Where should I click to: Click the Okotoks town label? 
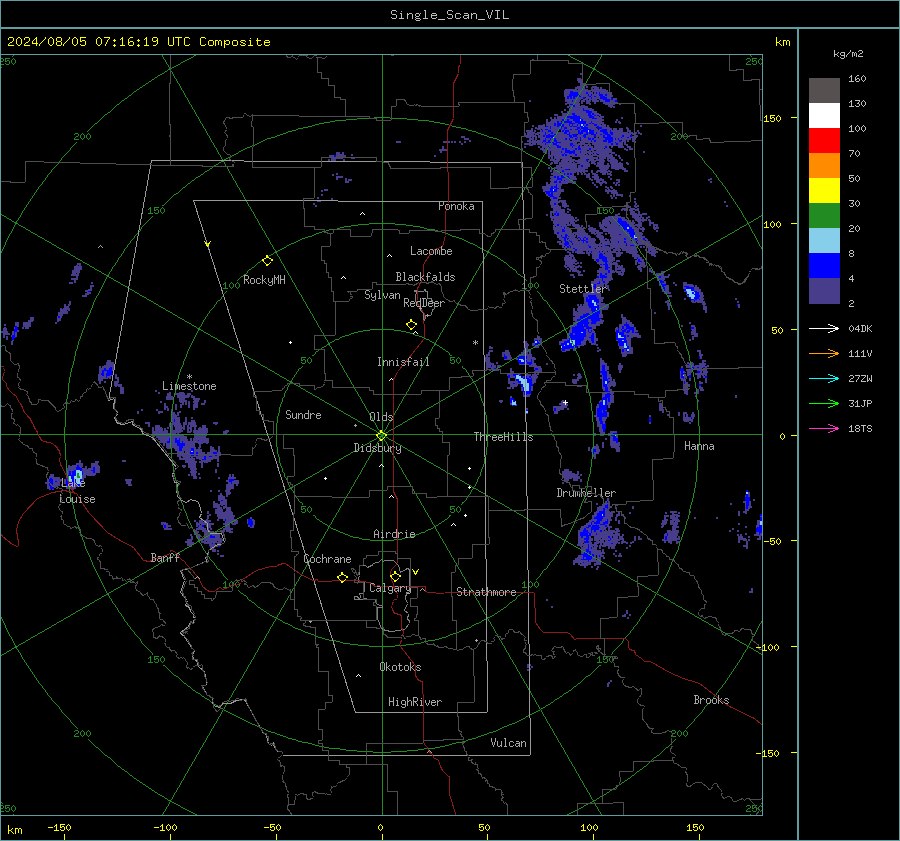pyautogui.click(x=400, y=667)
